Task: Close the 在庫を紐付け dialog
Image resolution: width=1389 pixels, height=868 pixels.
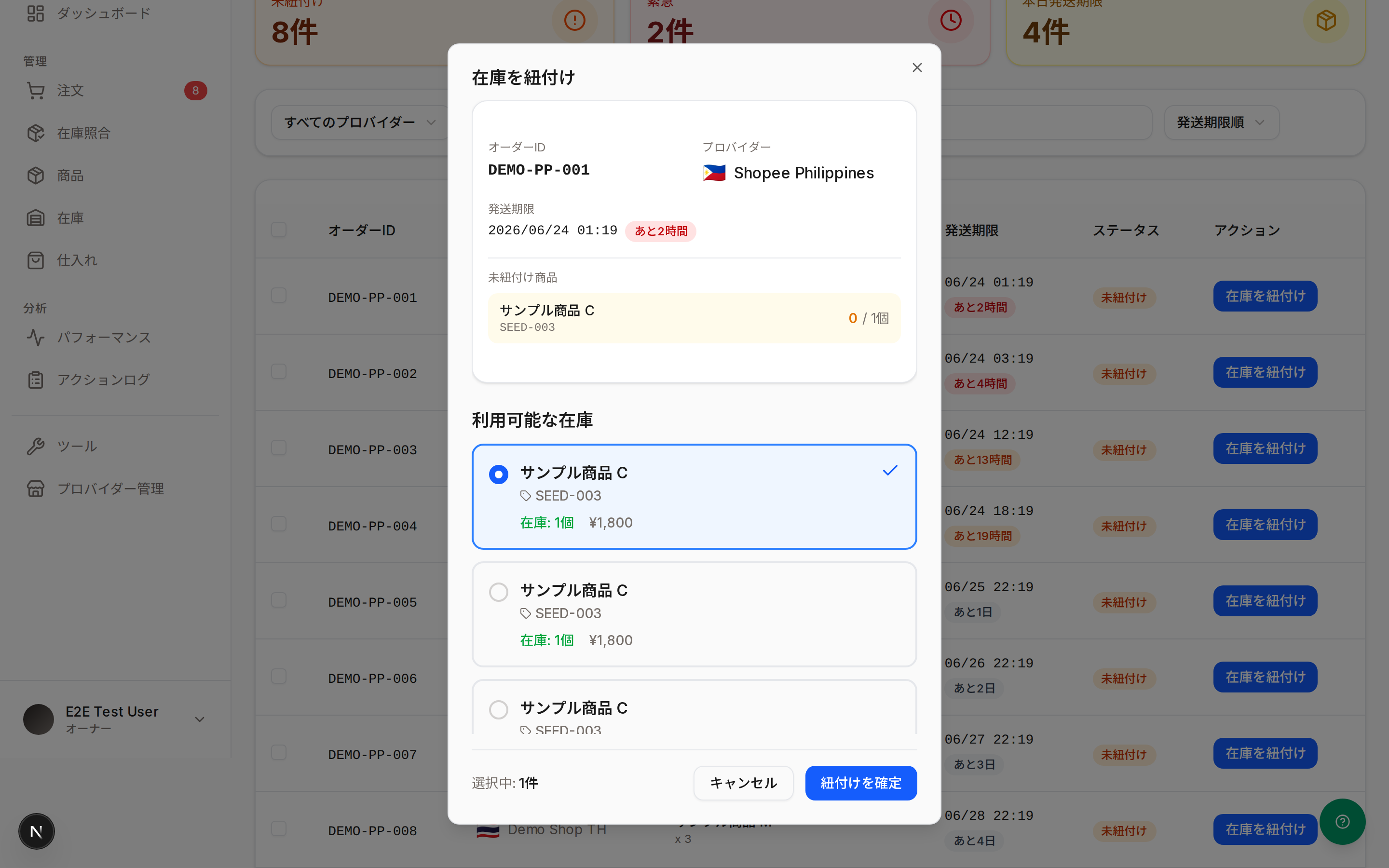Action: [x=917, y=68]
